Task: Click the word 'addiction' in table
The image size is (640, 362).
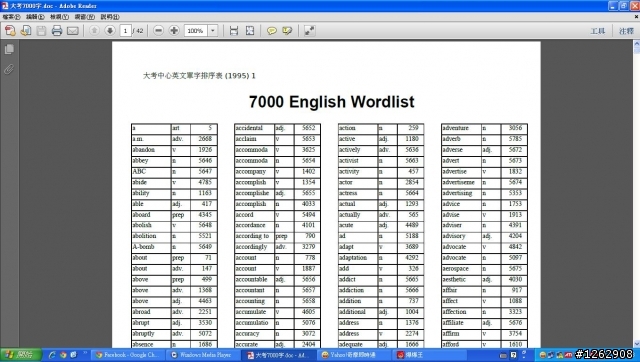Action: click(351, 290)
